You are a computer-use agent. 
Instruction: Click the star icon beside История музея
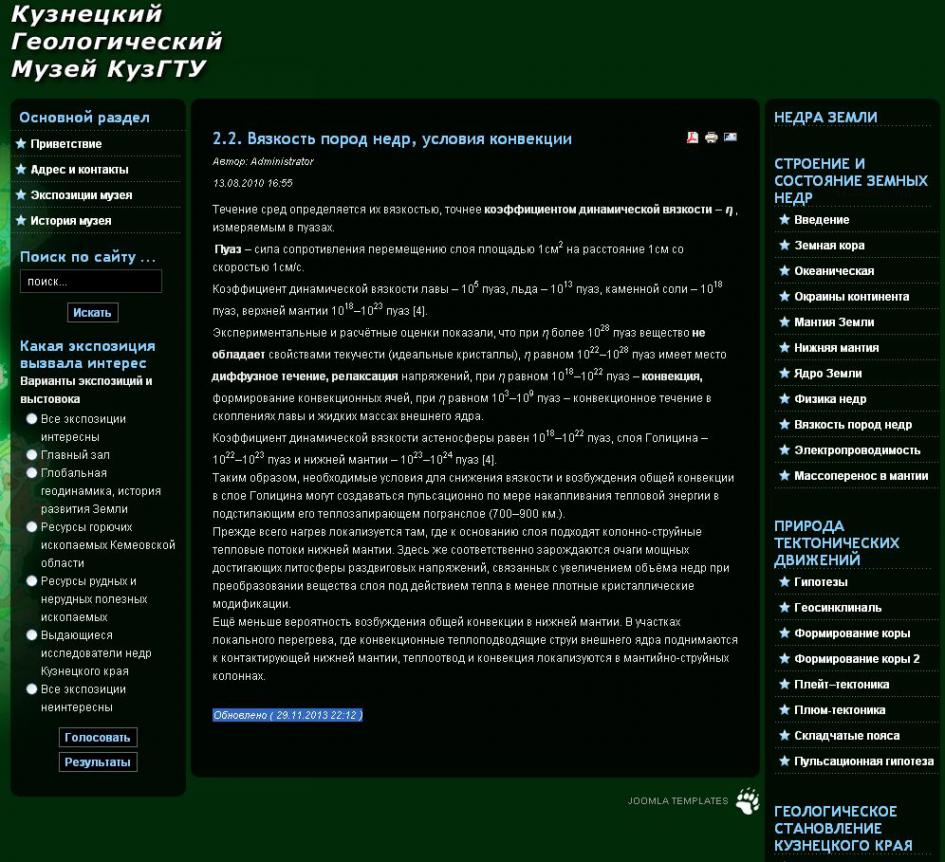[21, 220]
